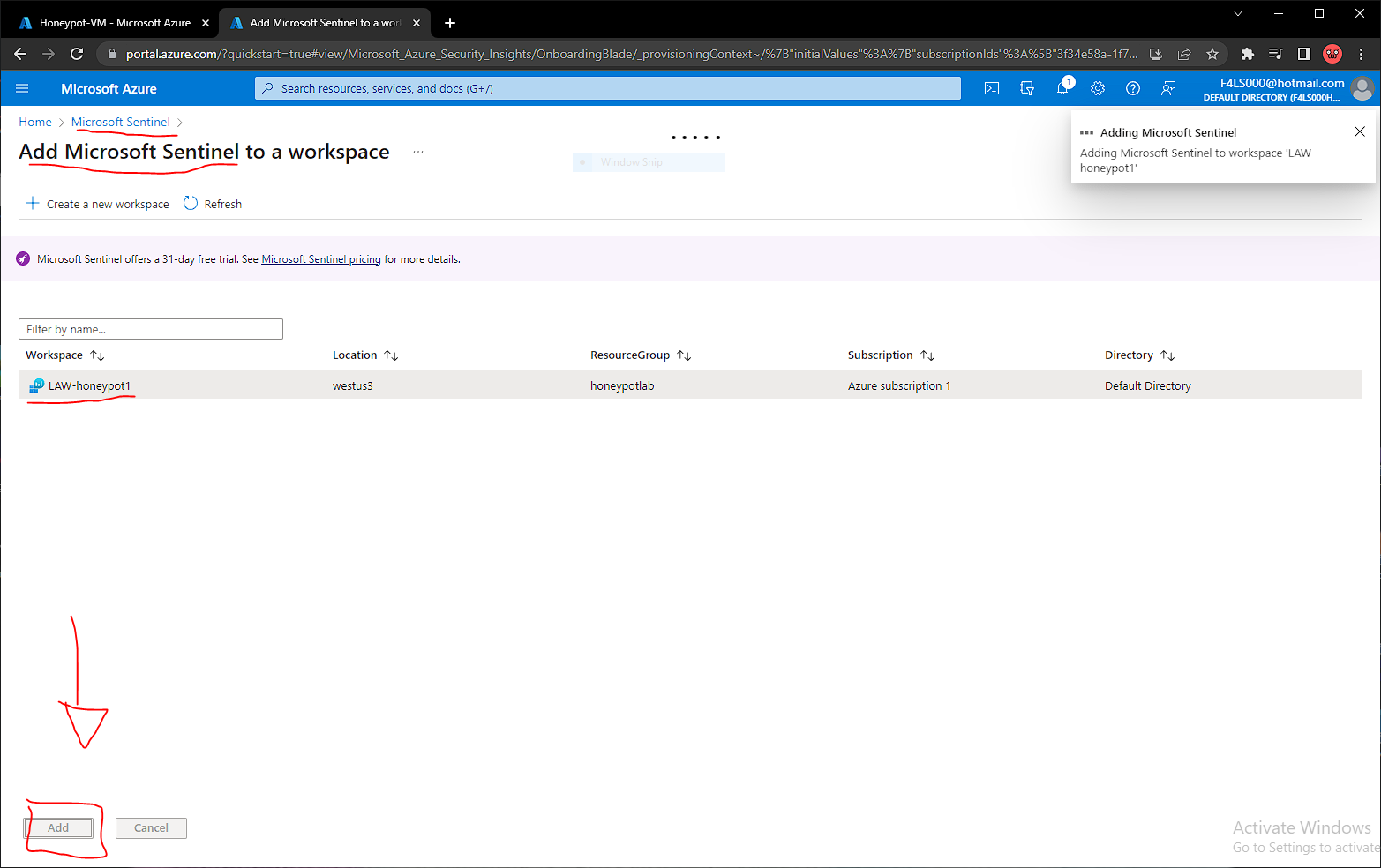Open Cloud Shell from the top bar
1381x868 pixels.
click(992, 88)
